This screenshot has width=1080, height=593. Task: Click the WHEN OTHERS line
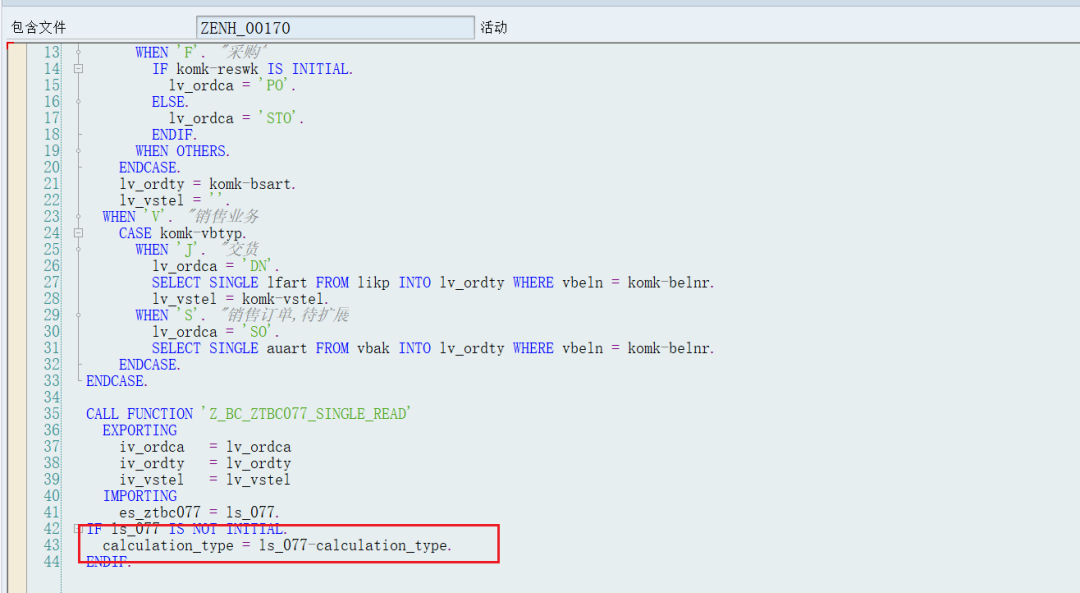point(183,151)
